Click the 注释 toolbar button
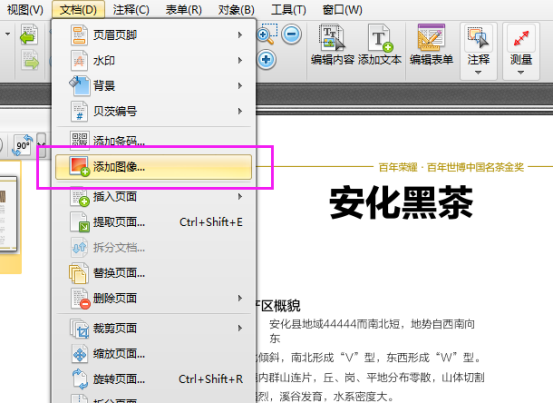The image size is (554, 403). coord(478,46)
